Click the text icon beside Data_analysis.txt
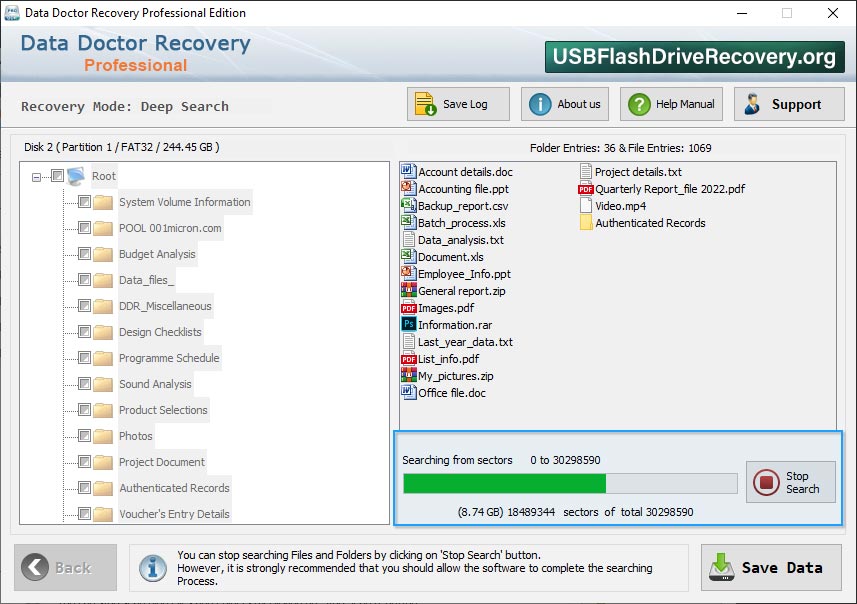857x604 pixels. click(x=408, y=239)
